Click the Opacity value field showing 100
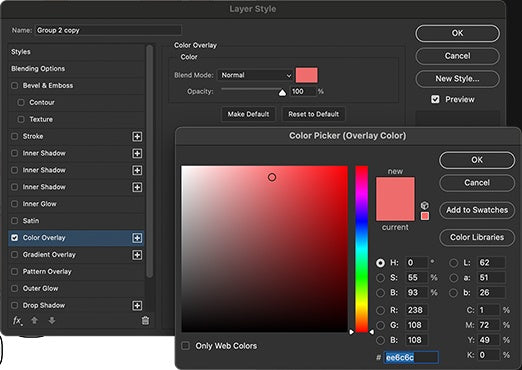This screenshot has width=522, height=370. (303, 92)
